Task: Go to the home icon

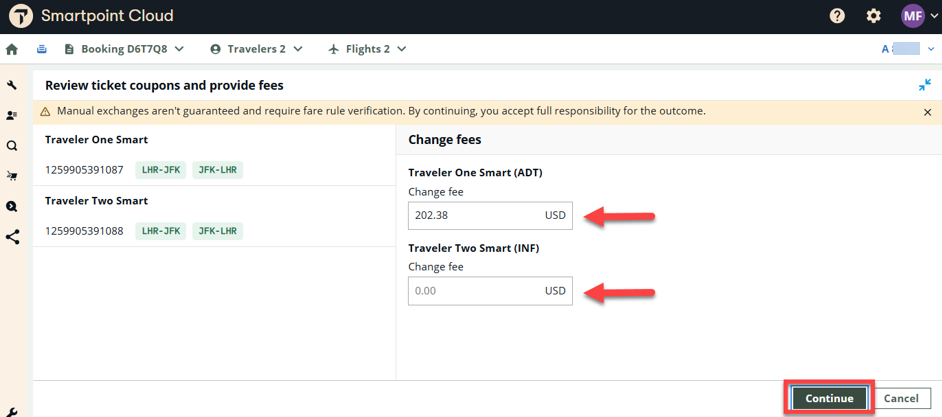Action: pyautogui.click(x=12, y=49)
